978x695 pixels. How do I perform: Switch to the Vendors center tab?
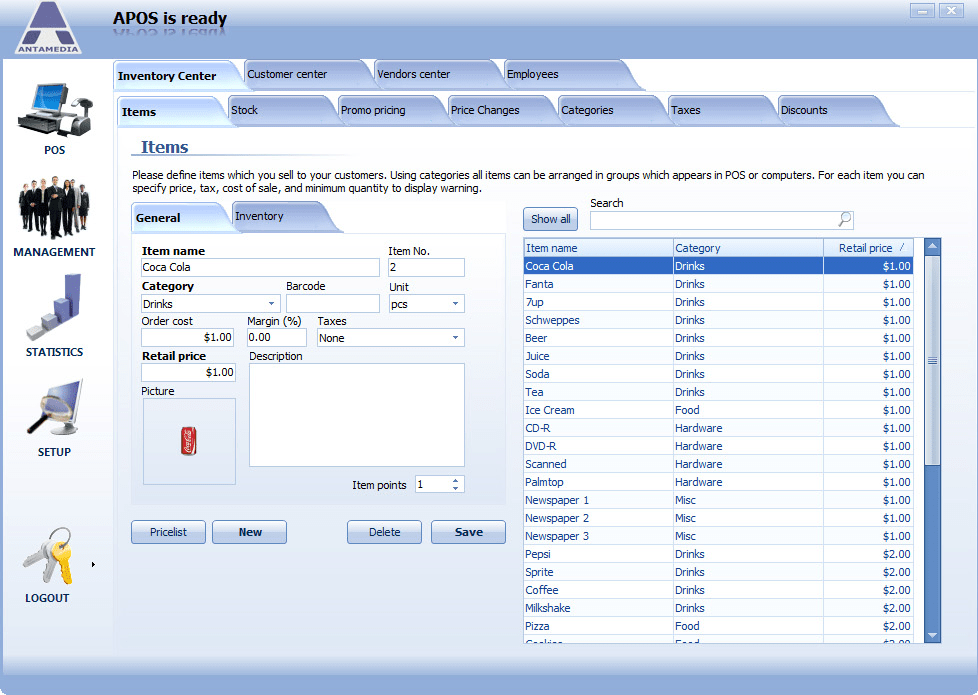click(435, 74)
